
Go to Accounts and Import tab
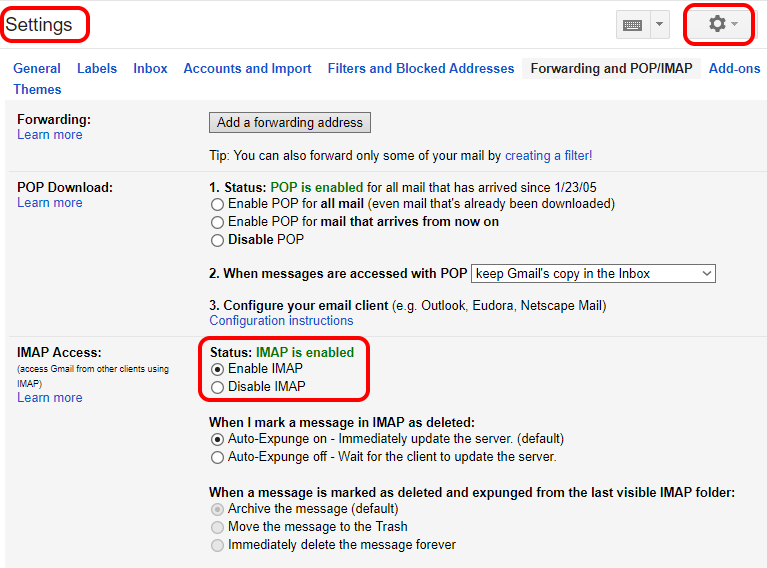248,69
